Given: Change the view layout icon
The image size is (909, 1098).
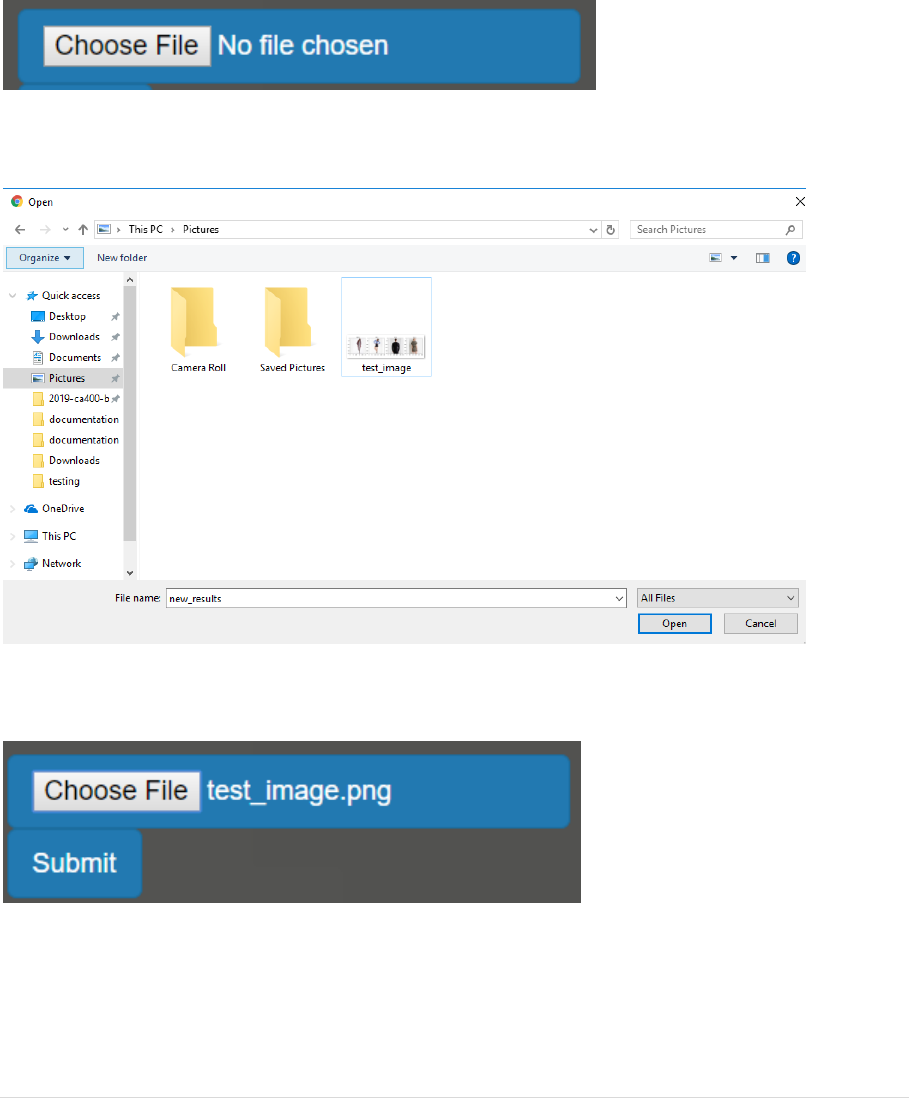Looking at the screenshot, I should coord(715,258).
